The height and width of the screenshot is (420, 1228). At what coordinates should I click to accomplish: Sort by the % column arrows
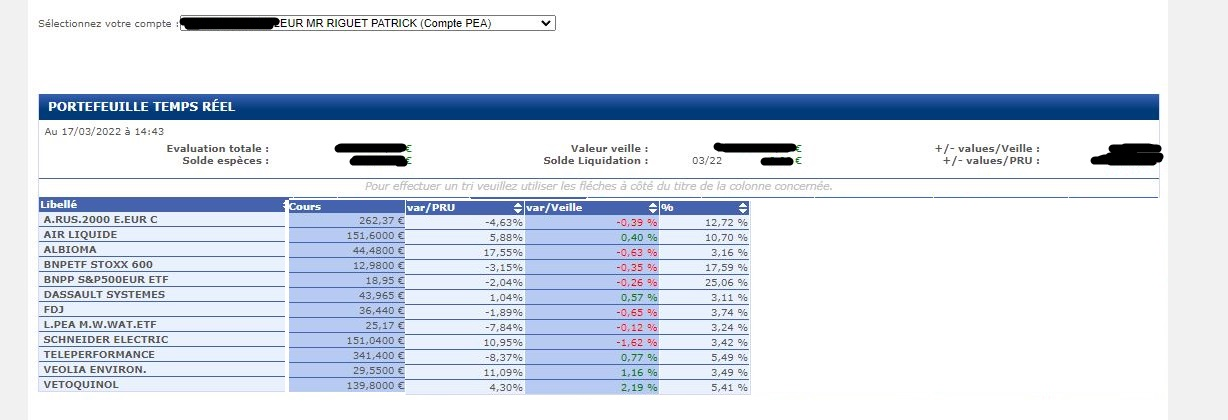[x=742, y=207]
